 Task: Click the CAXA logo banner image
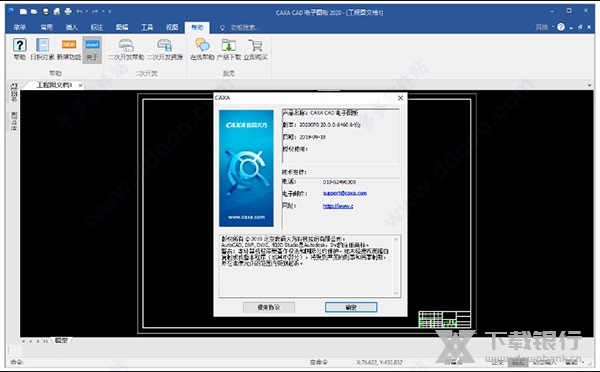(246, 168)
